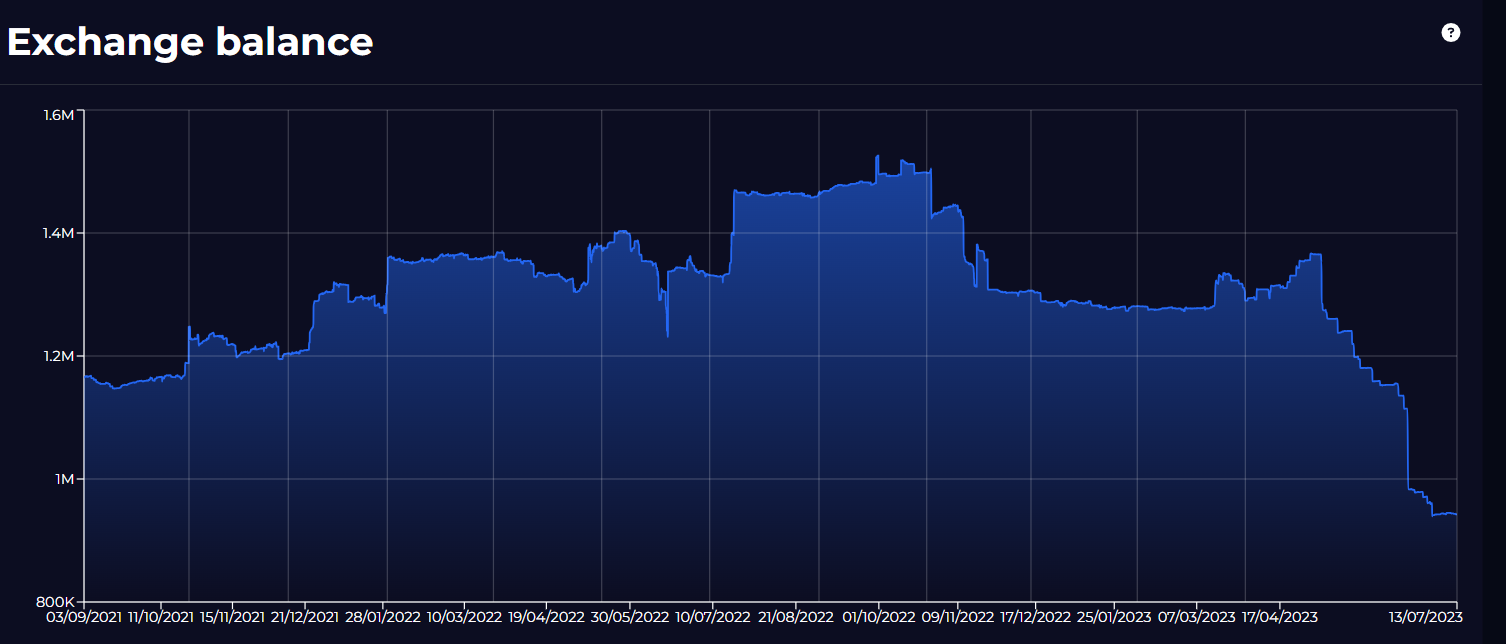Select the 21/12/2021 date label
Screen dimensions: 1506x644
point(306,617)
